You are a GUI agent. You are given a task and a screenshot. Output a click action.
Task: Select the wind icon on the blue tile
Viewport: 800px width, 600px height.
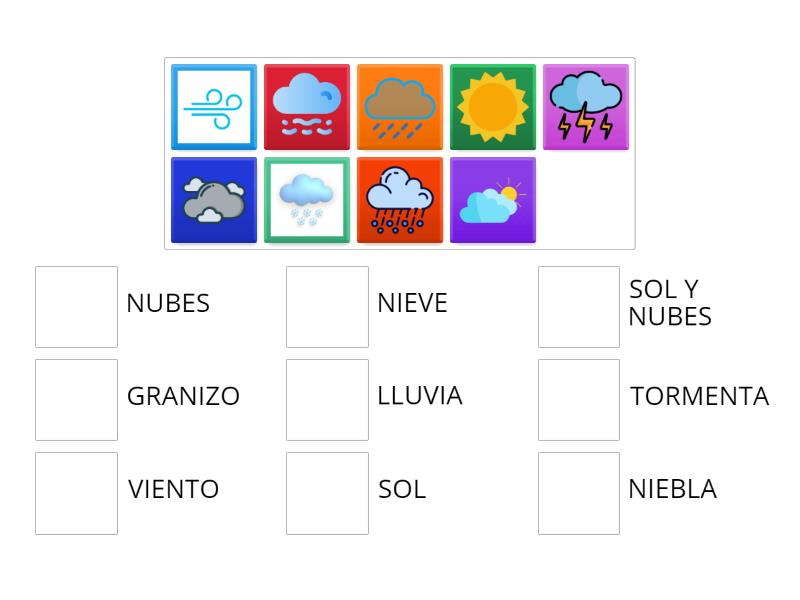pos(213,107)
